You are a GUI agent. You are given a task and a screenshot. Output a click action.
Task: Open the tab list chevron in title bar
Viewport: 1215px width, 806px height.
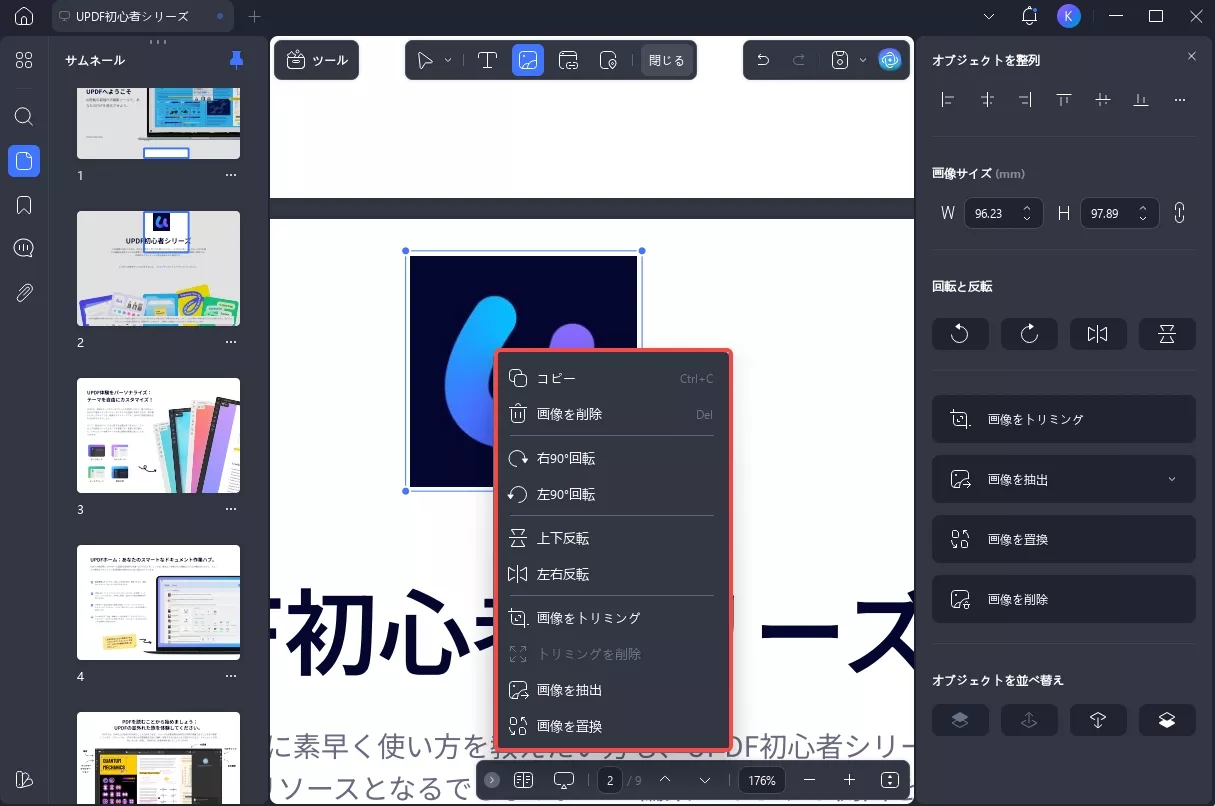tap(989, 16)
